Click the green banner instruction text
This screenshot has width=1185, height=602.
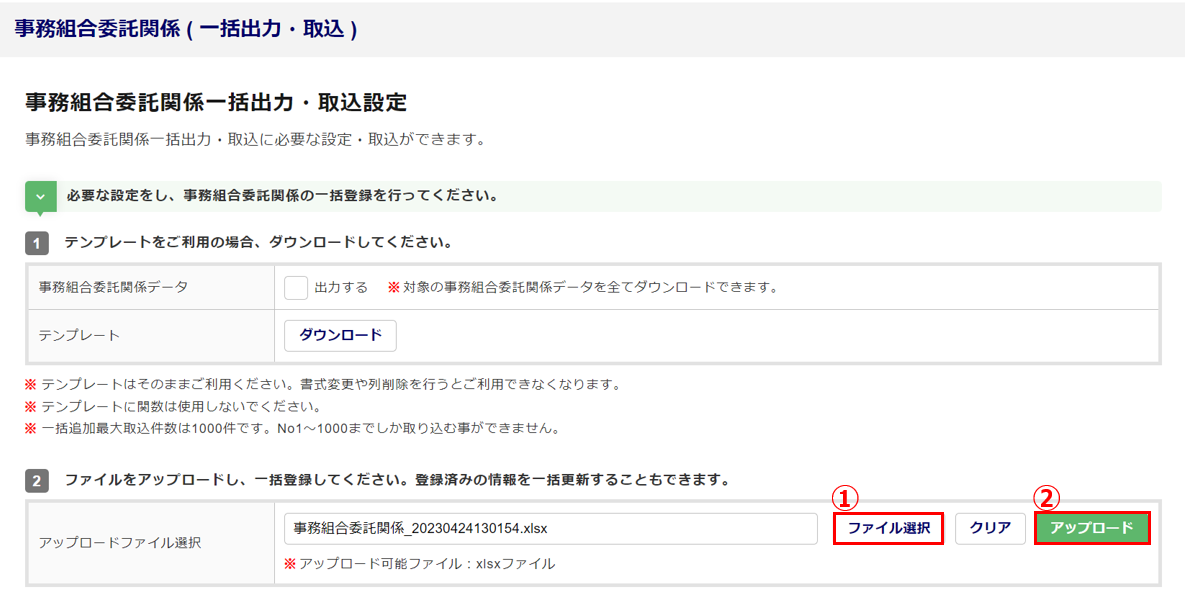[282, 196]
